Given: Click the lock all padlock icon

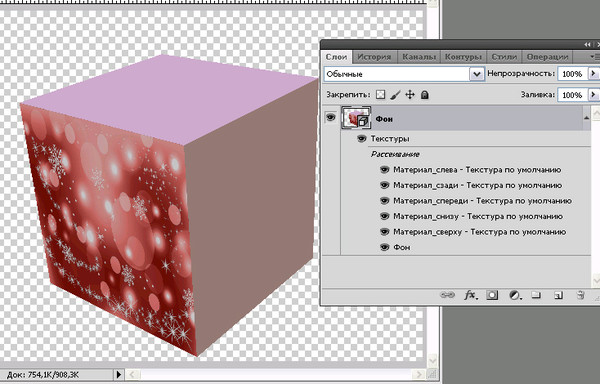Looking at the screenshot, I should point(424,94).
